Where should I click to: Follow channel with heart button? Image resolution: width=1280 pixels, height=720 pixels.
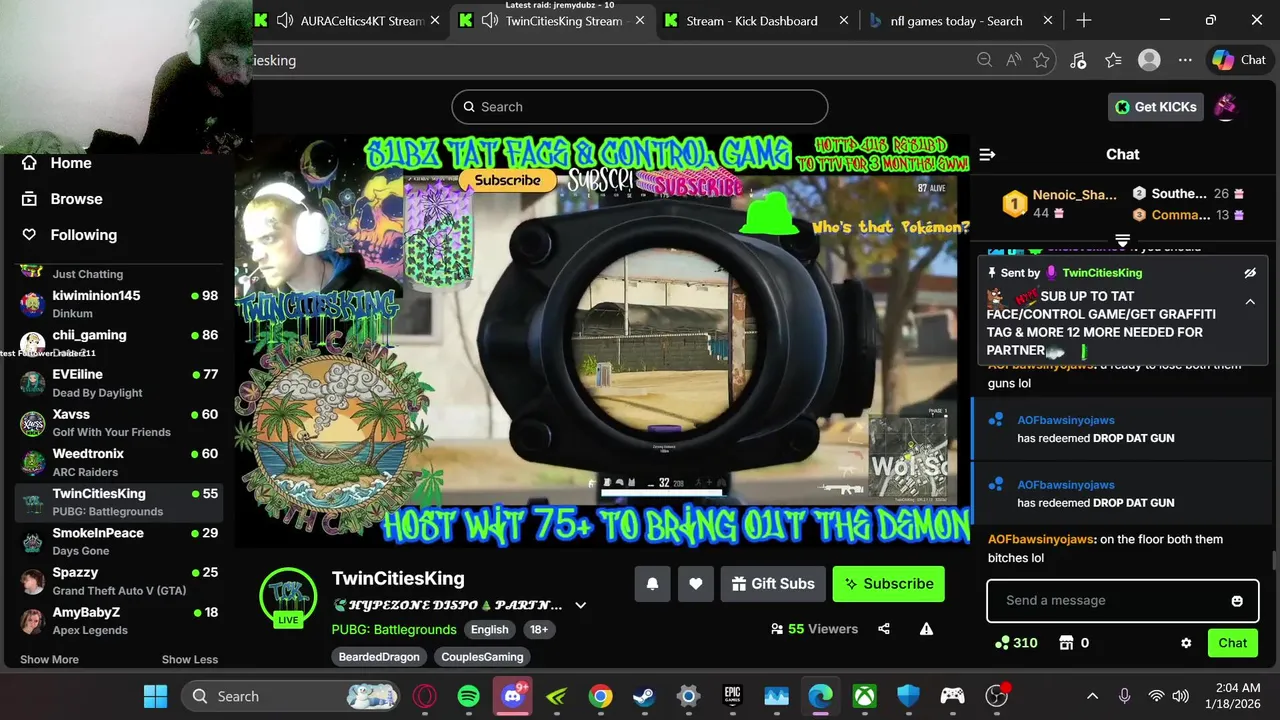pos(696,584)
